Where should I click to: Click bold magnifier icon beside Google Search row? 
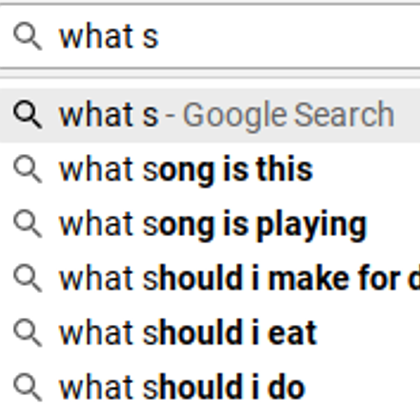click(x=28, y=115)
